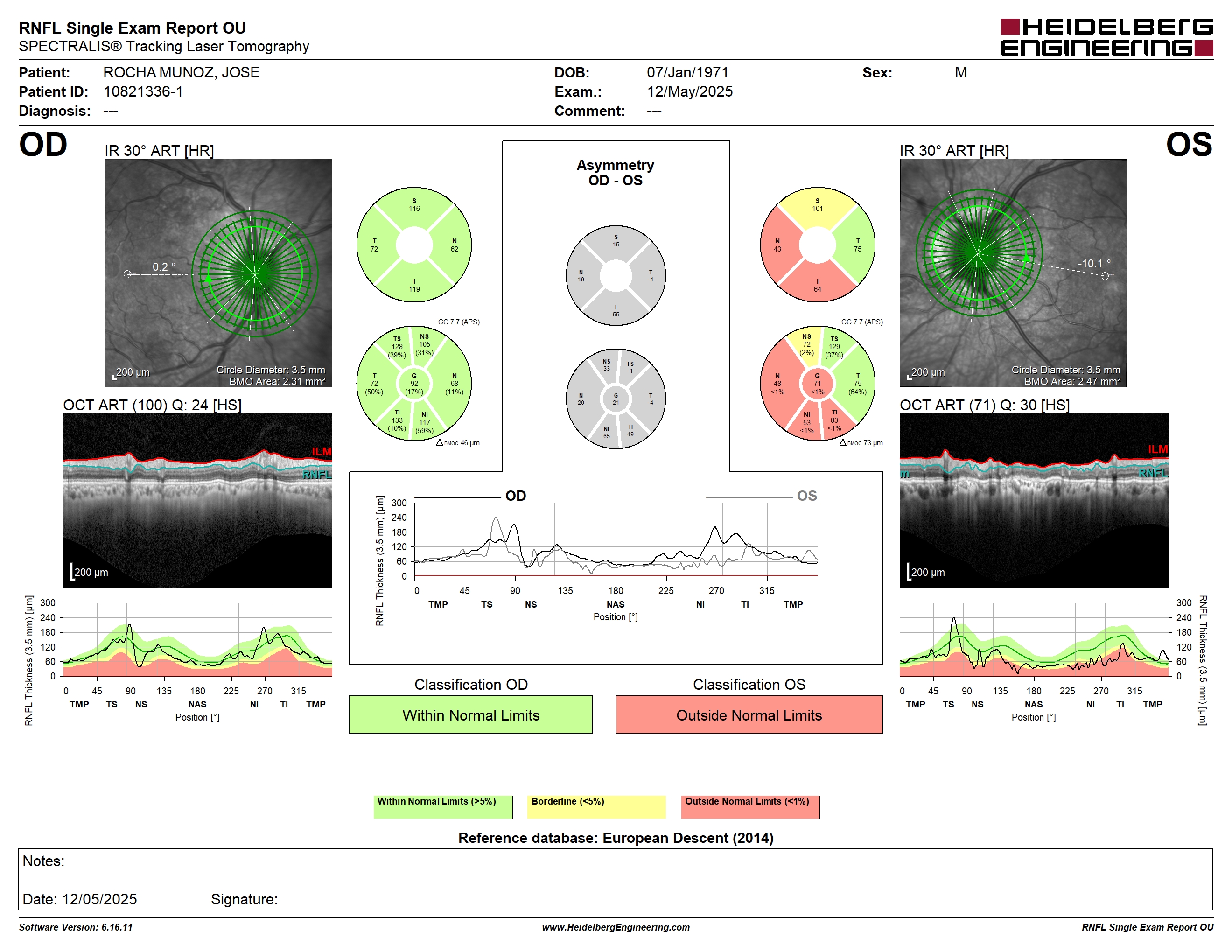Image resolution: width=1232 pixels, height=952 pixels.
Task: Click the Software Version: 6.16.11 text
Action: (76, 927)
